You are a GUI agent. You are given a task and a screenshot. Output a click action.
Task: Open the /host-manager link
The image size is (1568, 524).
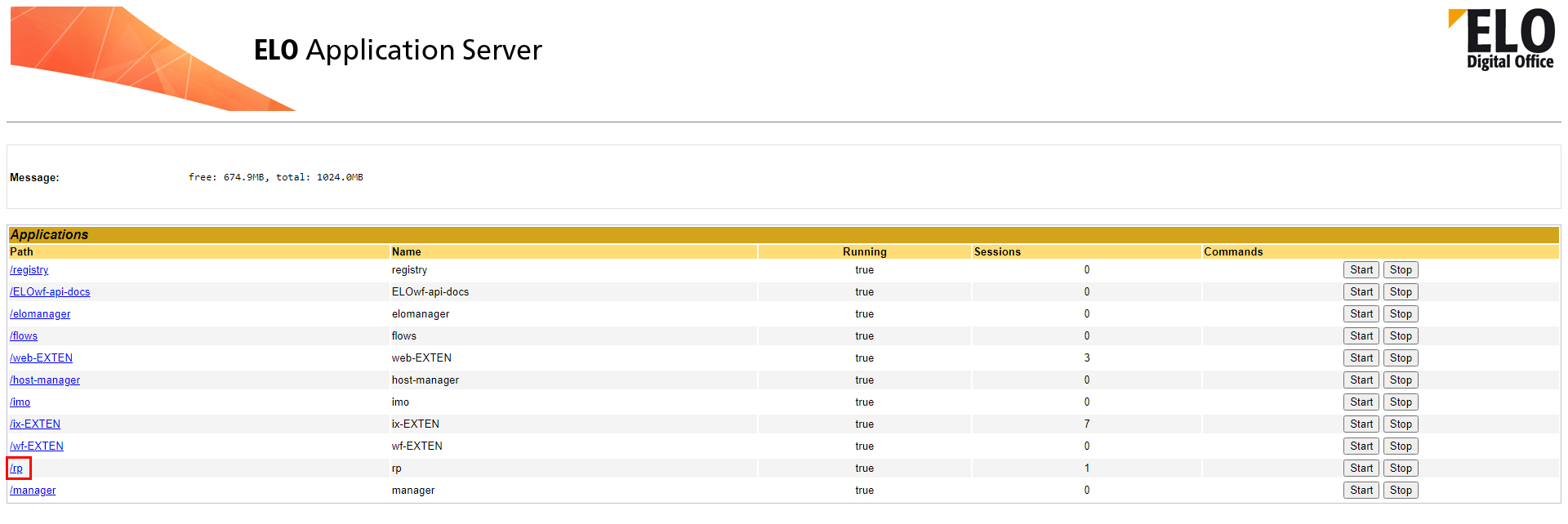pyautogui.click(x=45, y=380)
